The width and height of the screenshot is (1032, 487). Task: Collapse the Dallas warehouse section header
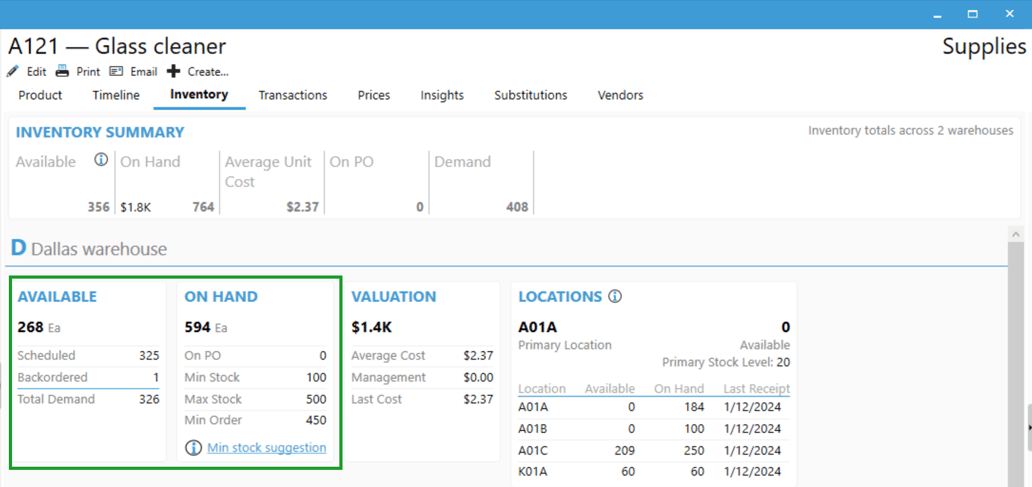tap(88, 249)
